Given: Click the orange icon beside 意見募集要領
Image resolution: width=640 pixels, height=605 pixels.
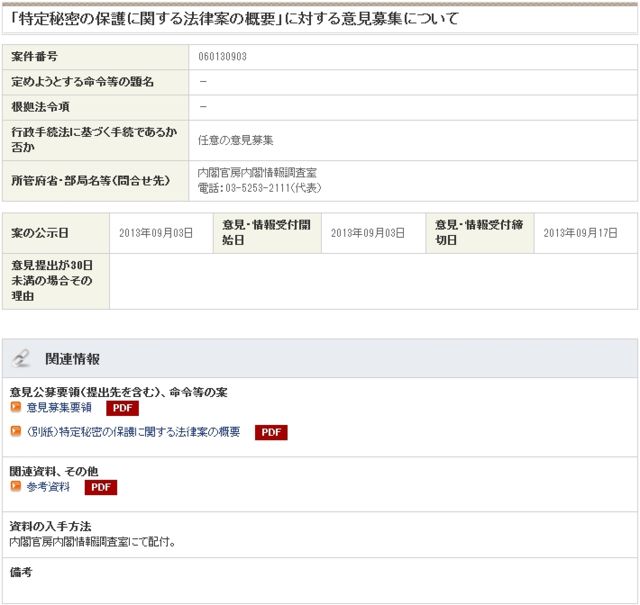Looking at the screenshot, I should pyautogui.click(x=16, y=408).
